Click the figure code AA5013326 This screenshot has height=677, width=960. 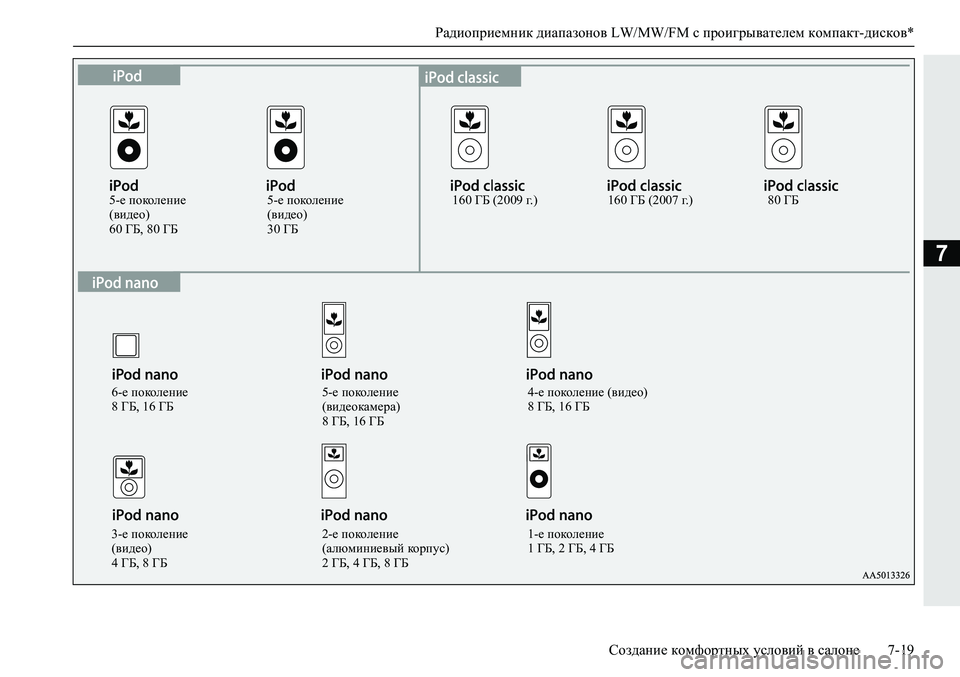pos(886,575)
